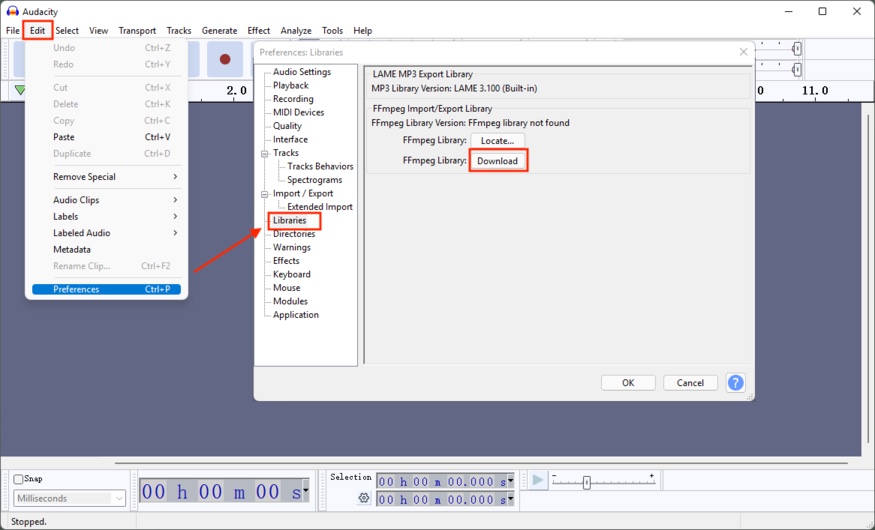Collapse the Tracks tree node
Screen dimensions: 875x530
click(265, 153)
